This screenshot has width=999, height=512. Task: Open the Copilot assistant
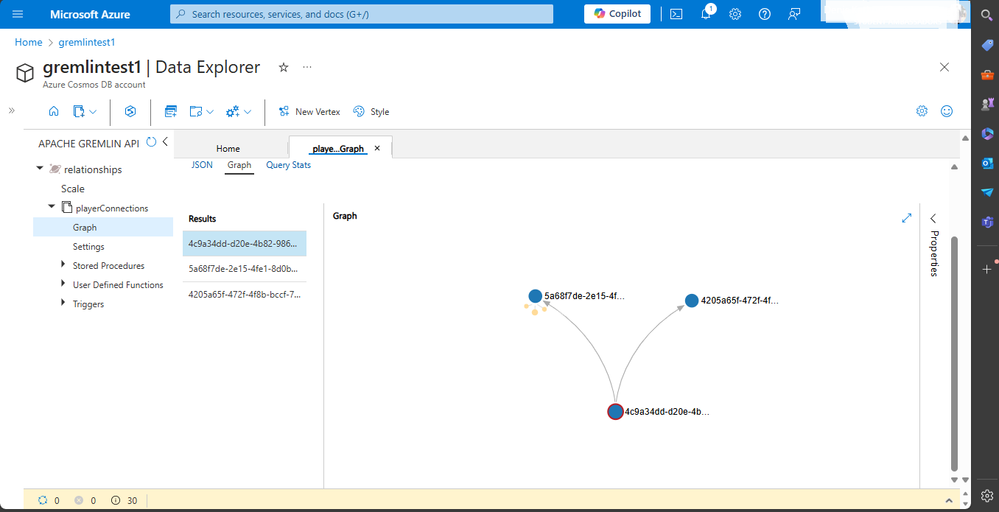[x=617, y=13]
